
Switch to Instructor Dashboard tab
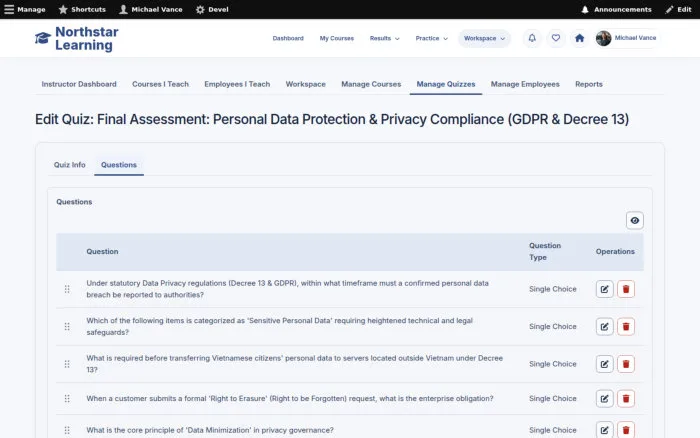(x=79, y=84)
